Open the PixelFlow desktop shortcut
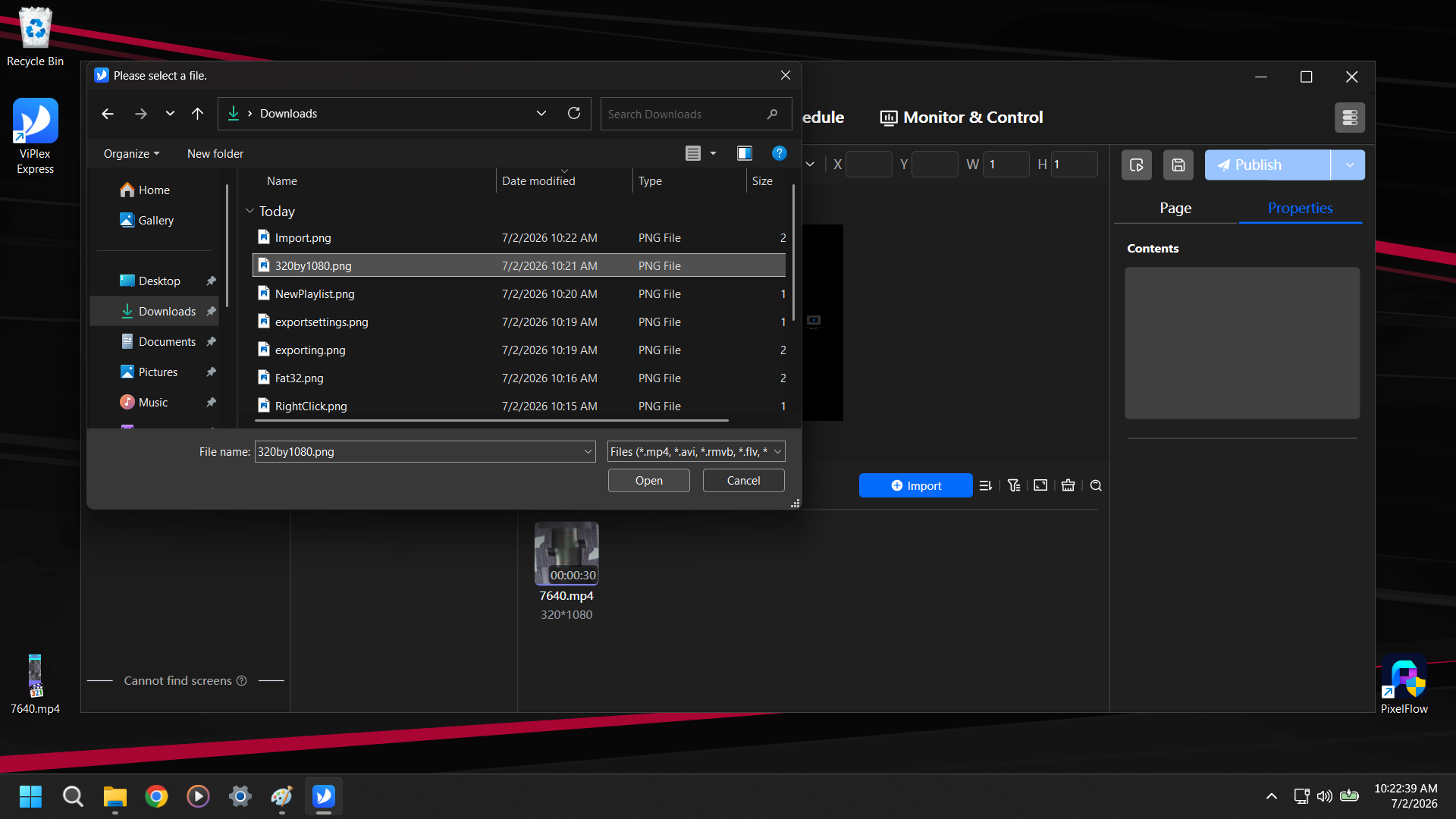1456x819 pixels. 1404,684
